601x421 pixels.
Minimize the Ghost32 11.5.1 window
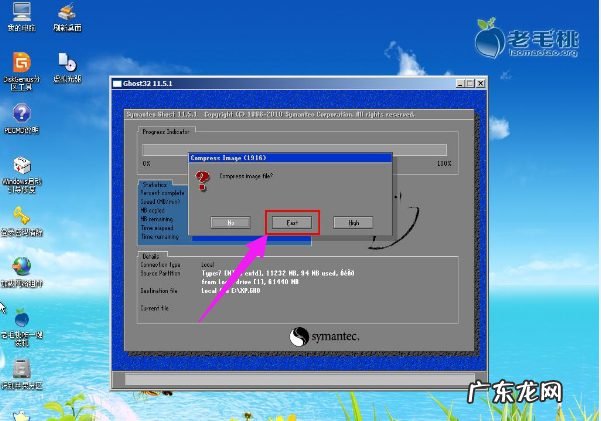[x=461, y=83]
